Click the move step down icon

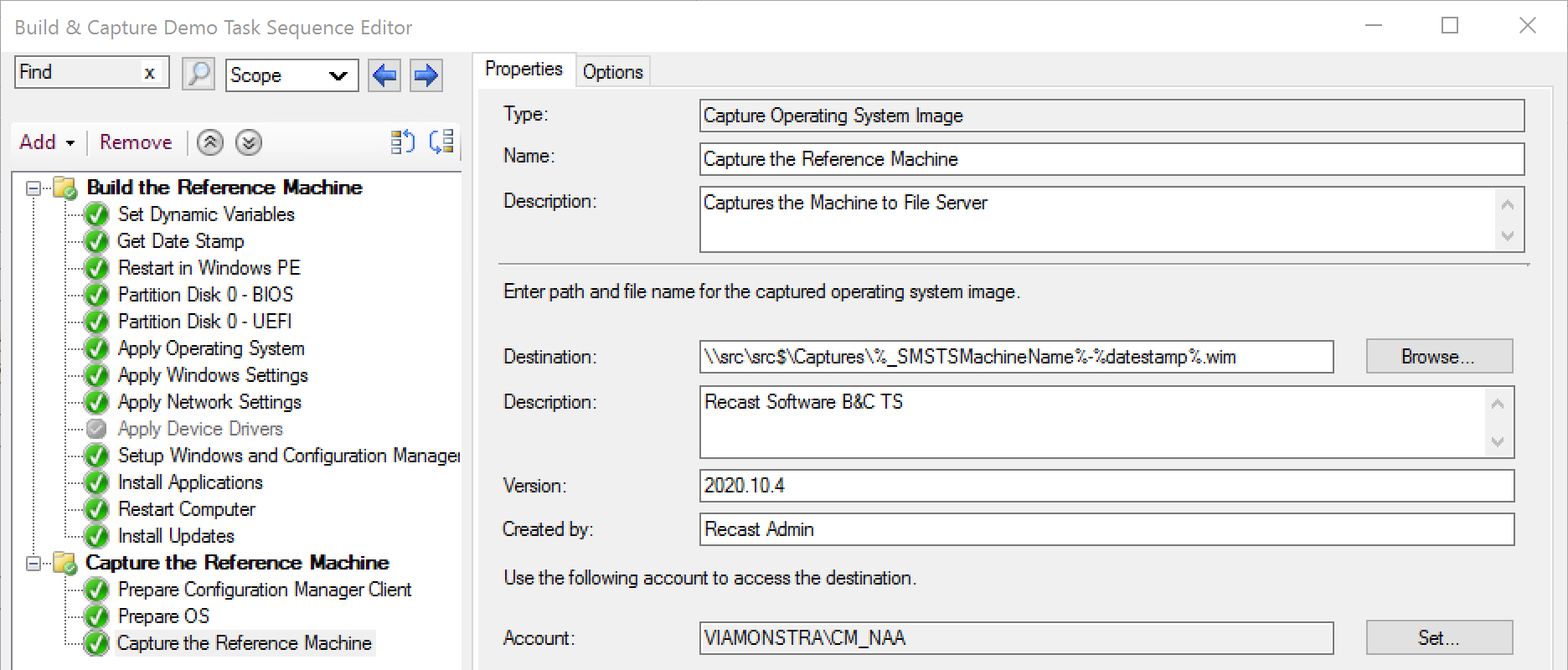pos(249,142)
